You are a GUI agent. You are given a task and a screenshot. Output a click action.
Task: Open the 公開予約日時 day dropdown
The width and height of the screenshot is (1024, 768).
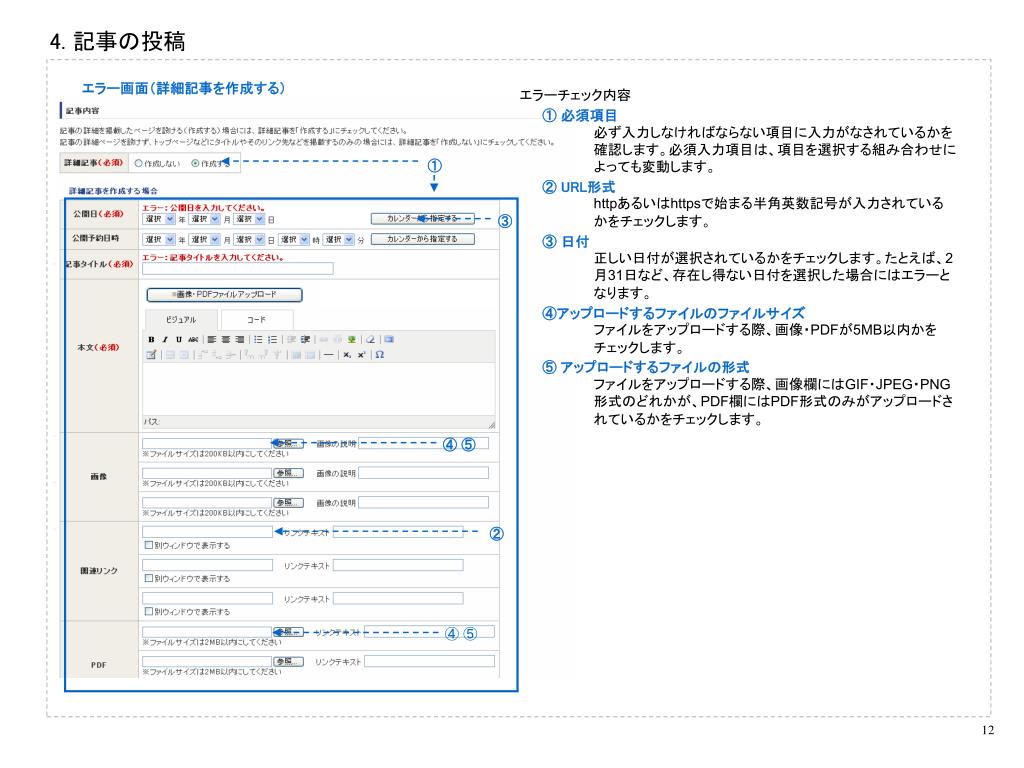tap(249, 240)
